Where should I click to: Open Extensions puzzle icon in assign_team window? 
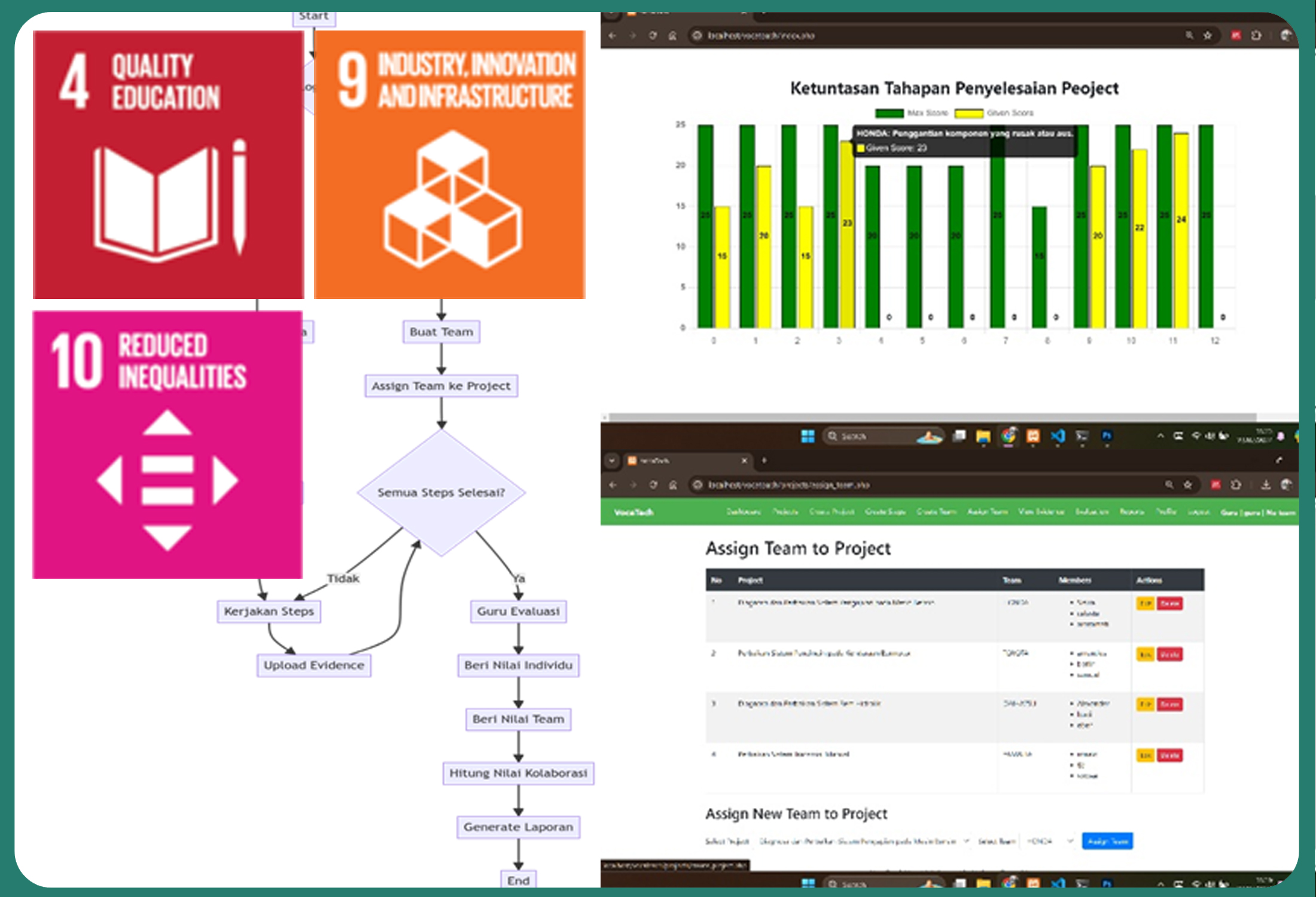click(x=1236, y=484)
